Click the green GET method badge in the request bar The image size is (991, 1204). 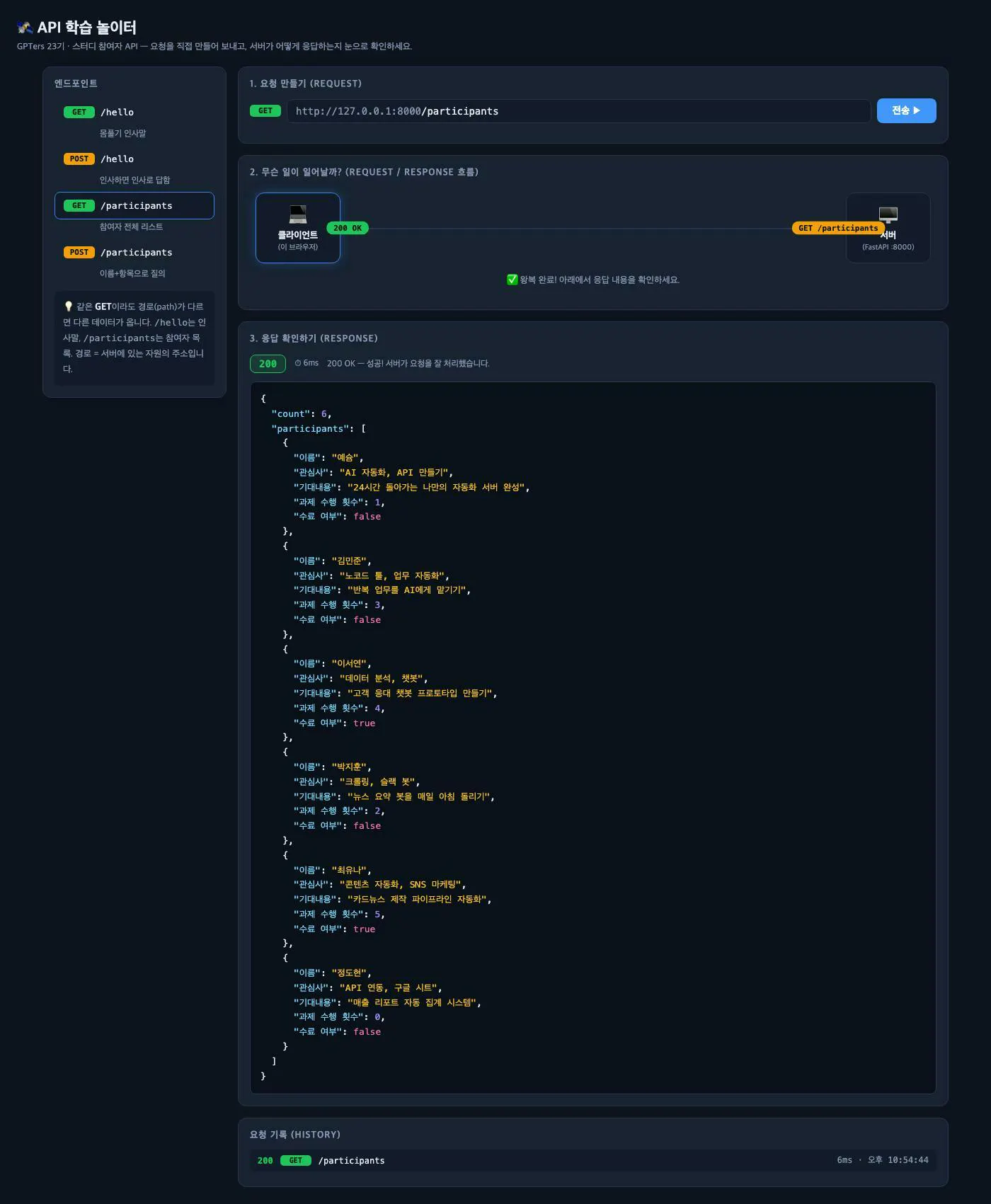265,110
